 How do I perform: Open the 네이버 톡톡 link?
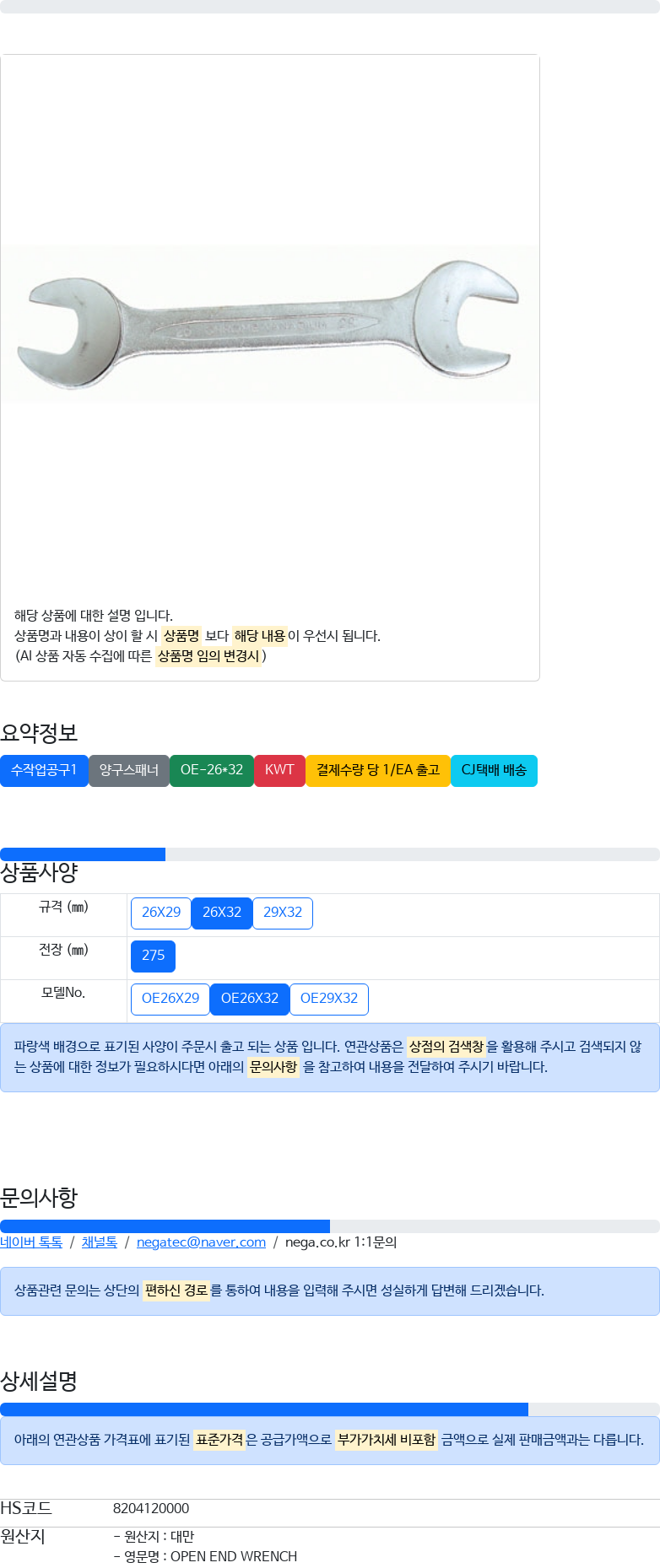31,1242
